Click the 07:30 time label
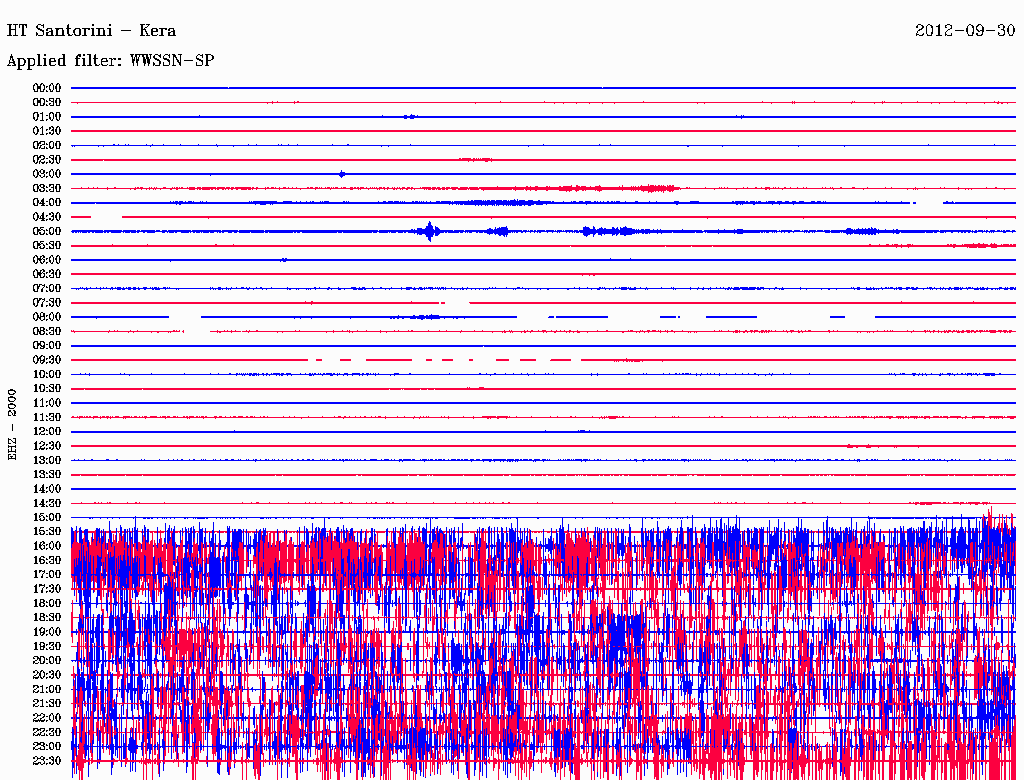 (x=47, y=303)
